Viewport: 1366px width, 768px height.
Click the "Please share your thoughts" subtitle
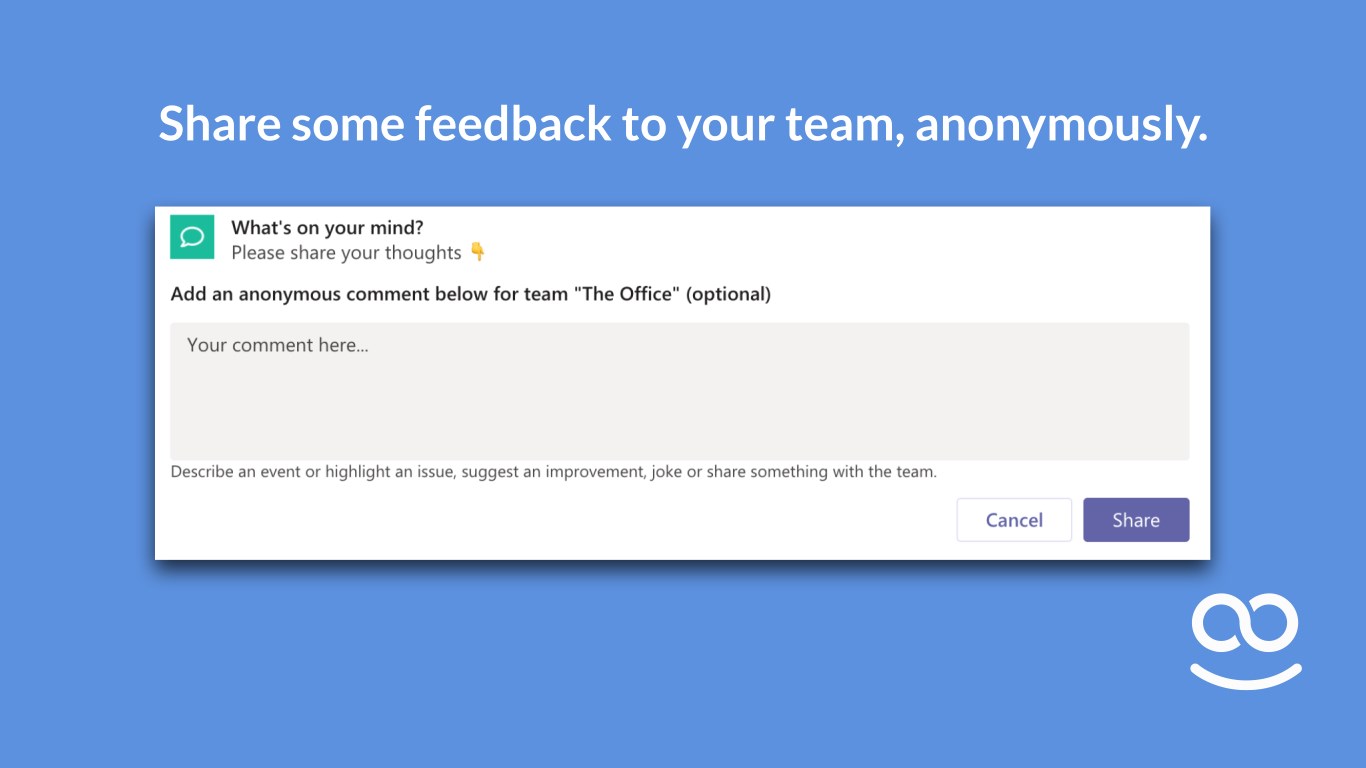[346, 253]
